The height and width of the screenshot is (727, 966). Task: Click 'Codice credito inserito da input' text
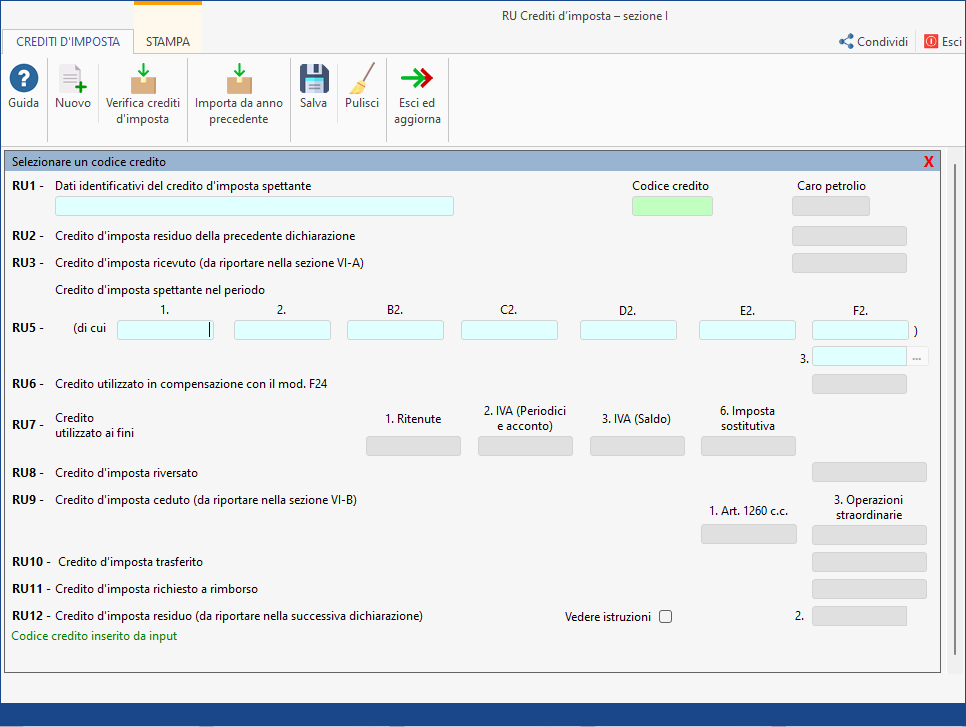tap(94, 636)
